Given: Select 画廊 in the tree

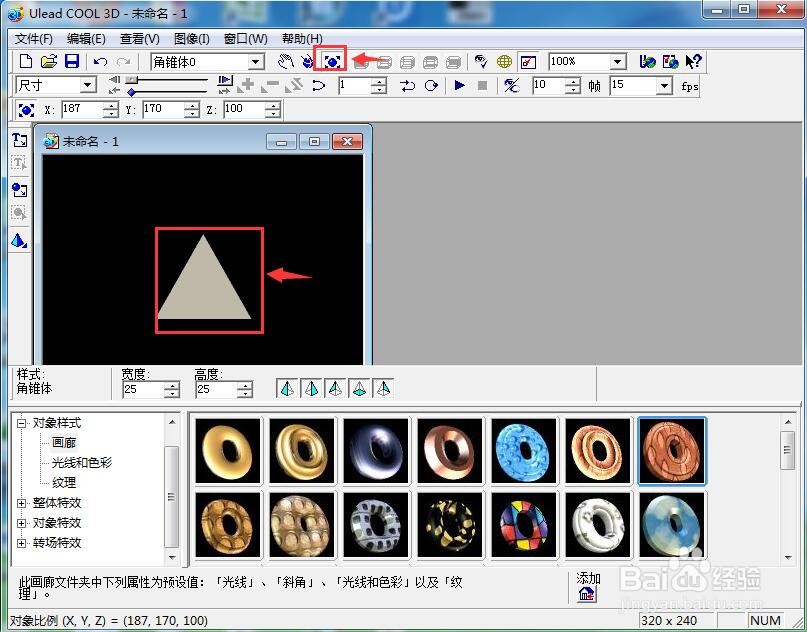Looking at the screenshot, I should (x=64, y=443).
